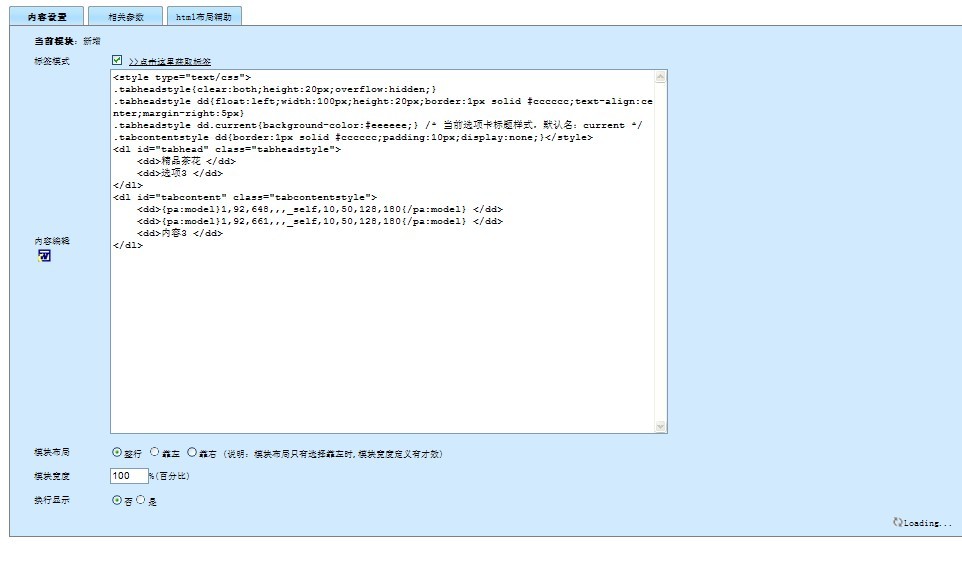
Task: Switch to the 内容设置 tab
Action: tap(47, 17)
